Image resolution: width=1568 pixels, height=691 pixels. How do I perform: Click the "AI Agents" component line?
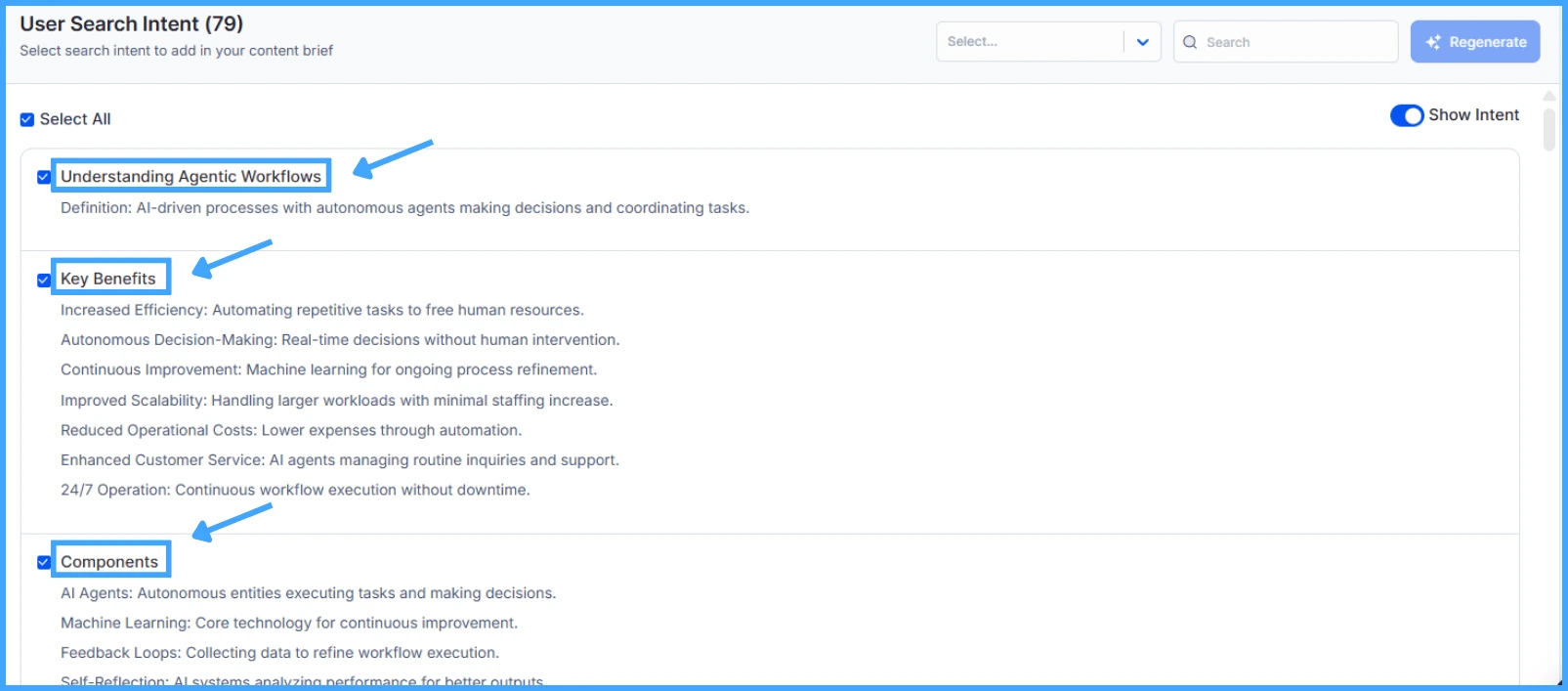(x=308, y=593)
